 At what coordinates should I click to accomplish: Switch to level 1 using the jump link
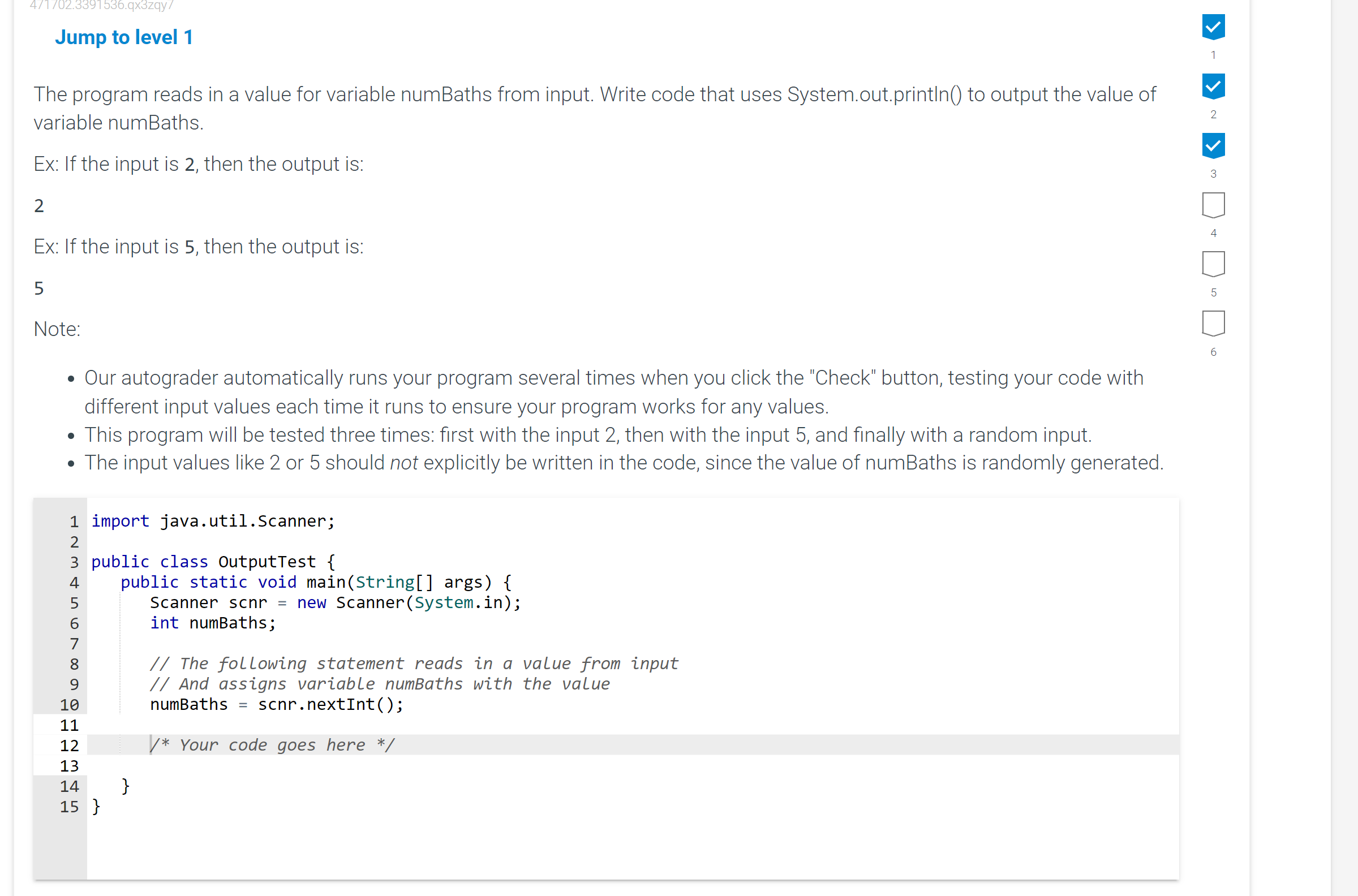point(123,37)
